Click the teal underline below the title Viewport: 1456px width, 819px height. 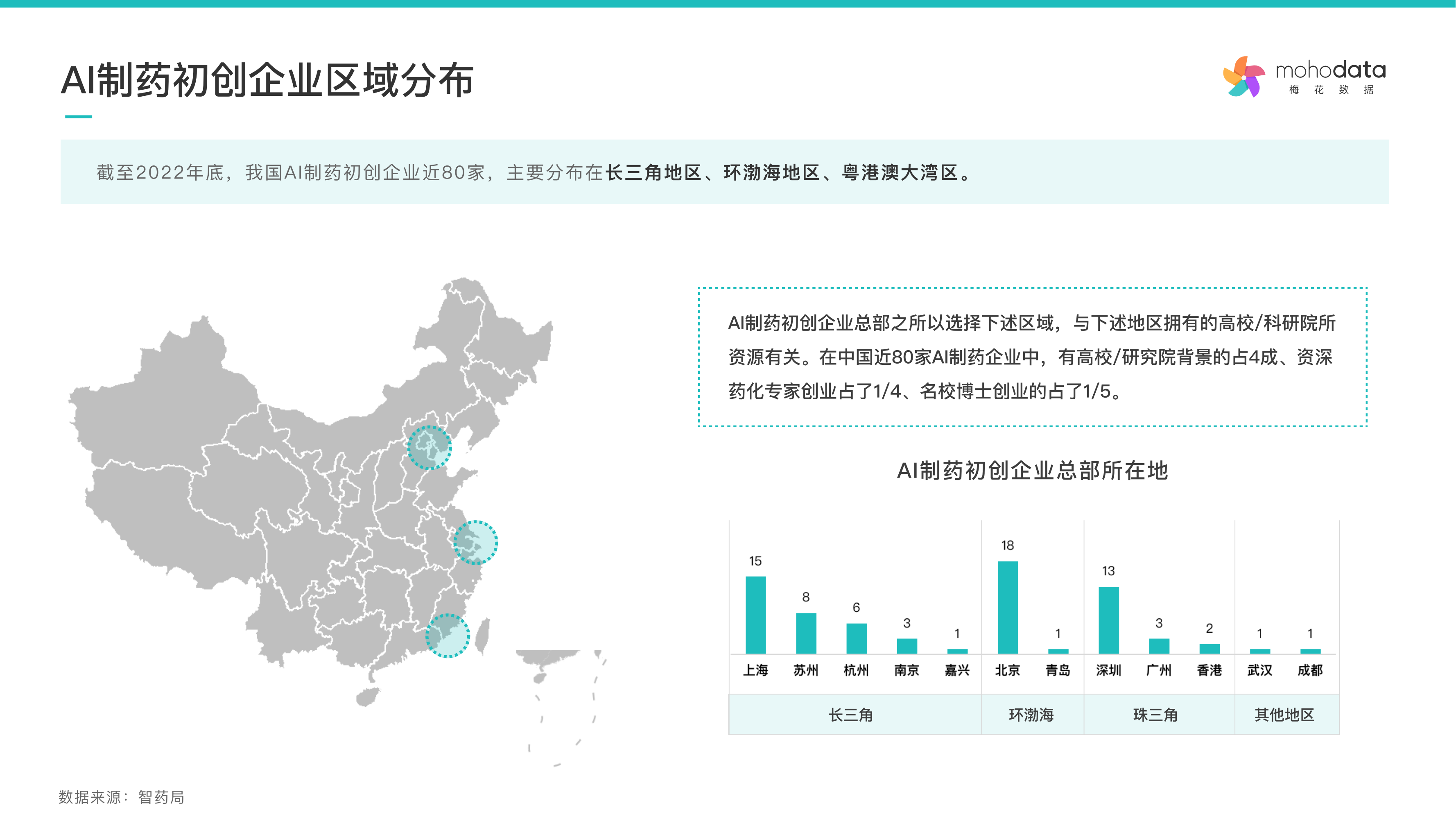79,116
